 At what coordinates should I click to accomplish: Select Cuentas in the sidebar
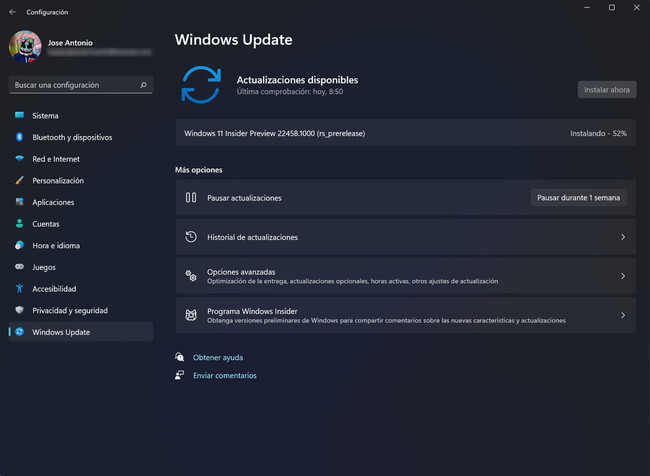pos(81,224)
